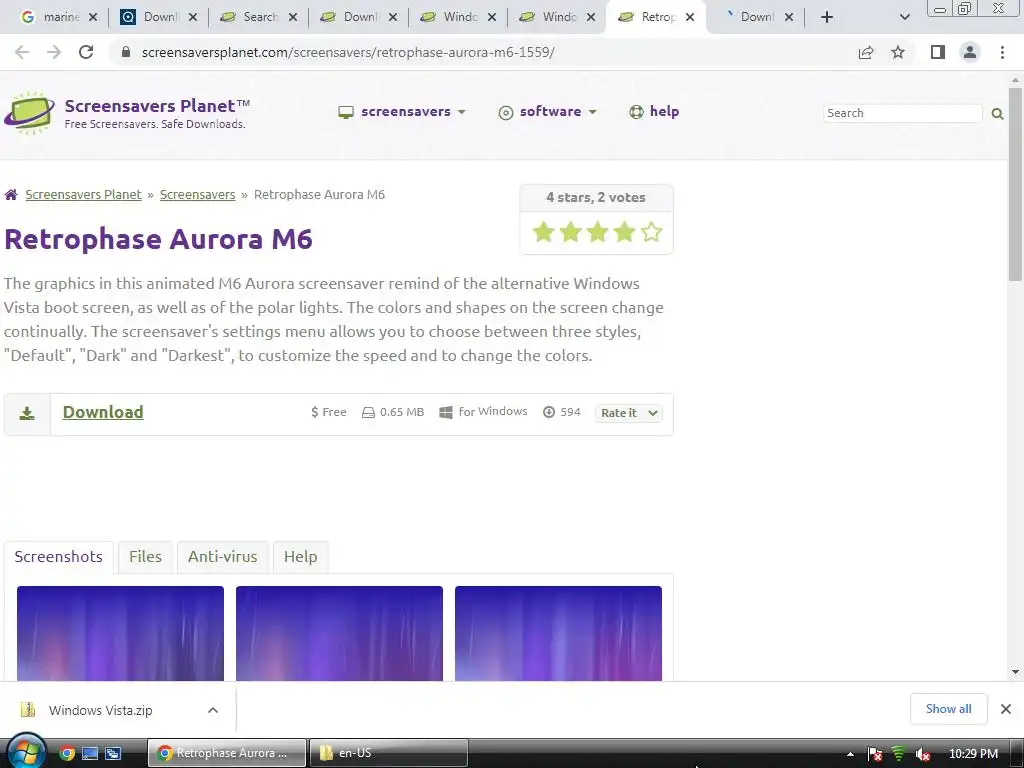This screenshot has width=1024, height=768.
Task: Open network wifi tray icon
Action: (899, 754)
